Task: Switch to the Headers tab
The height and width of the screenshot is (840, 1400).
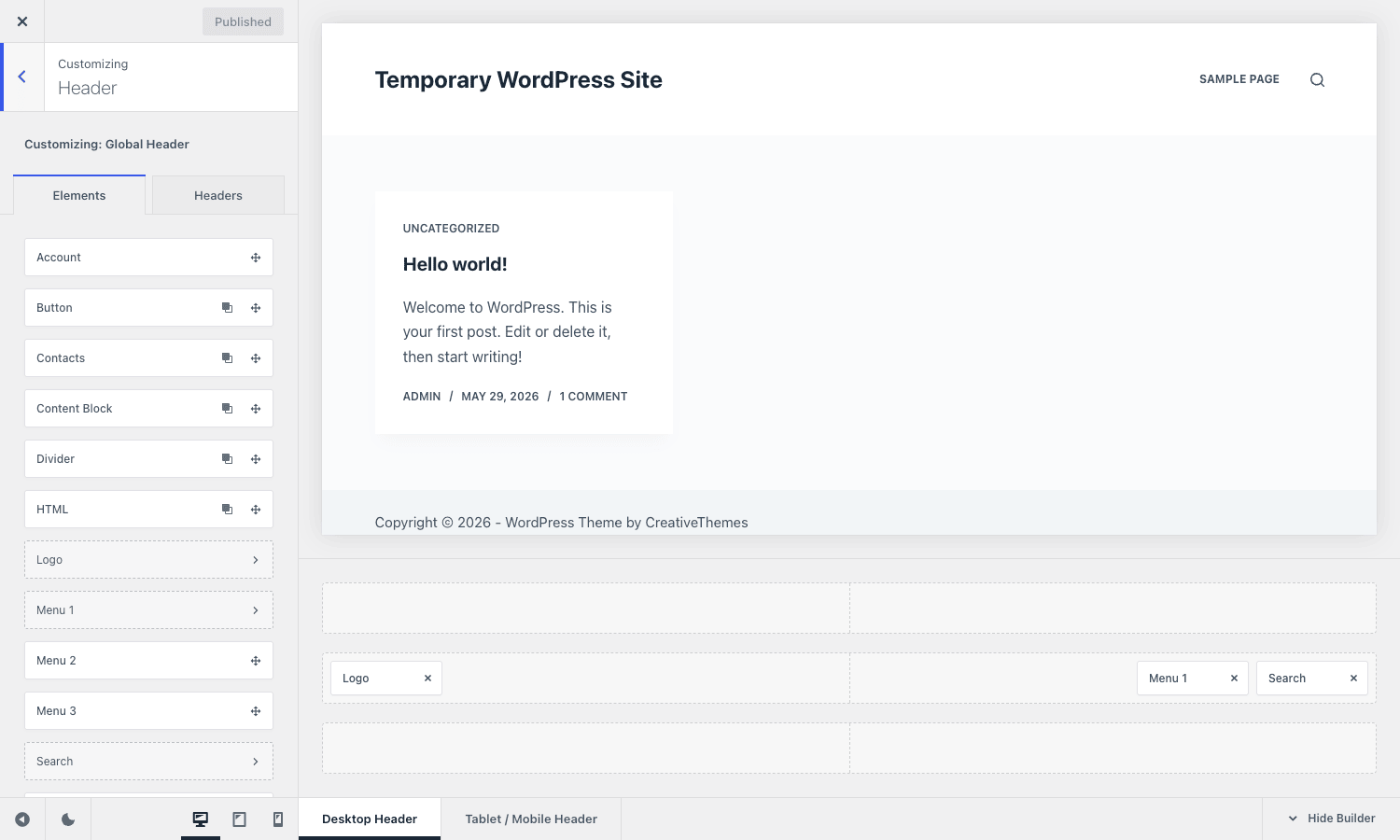Action: pos(218,195)
